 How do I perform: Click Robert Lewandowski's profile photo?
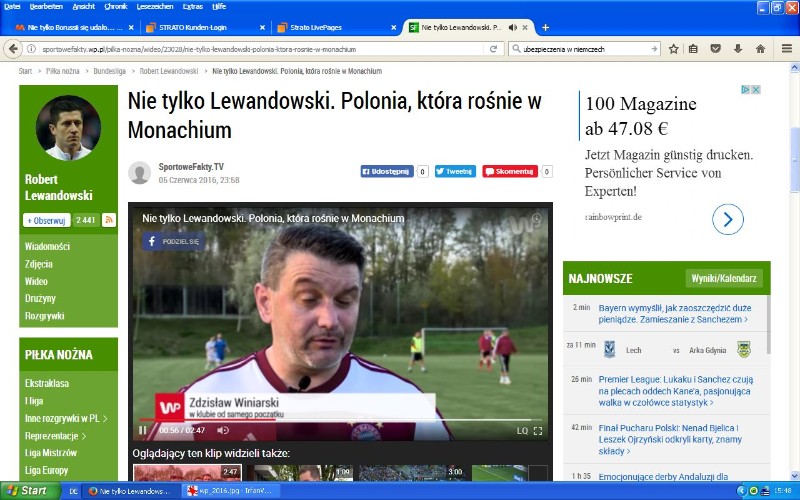point(68,128)
